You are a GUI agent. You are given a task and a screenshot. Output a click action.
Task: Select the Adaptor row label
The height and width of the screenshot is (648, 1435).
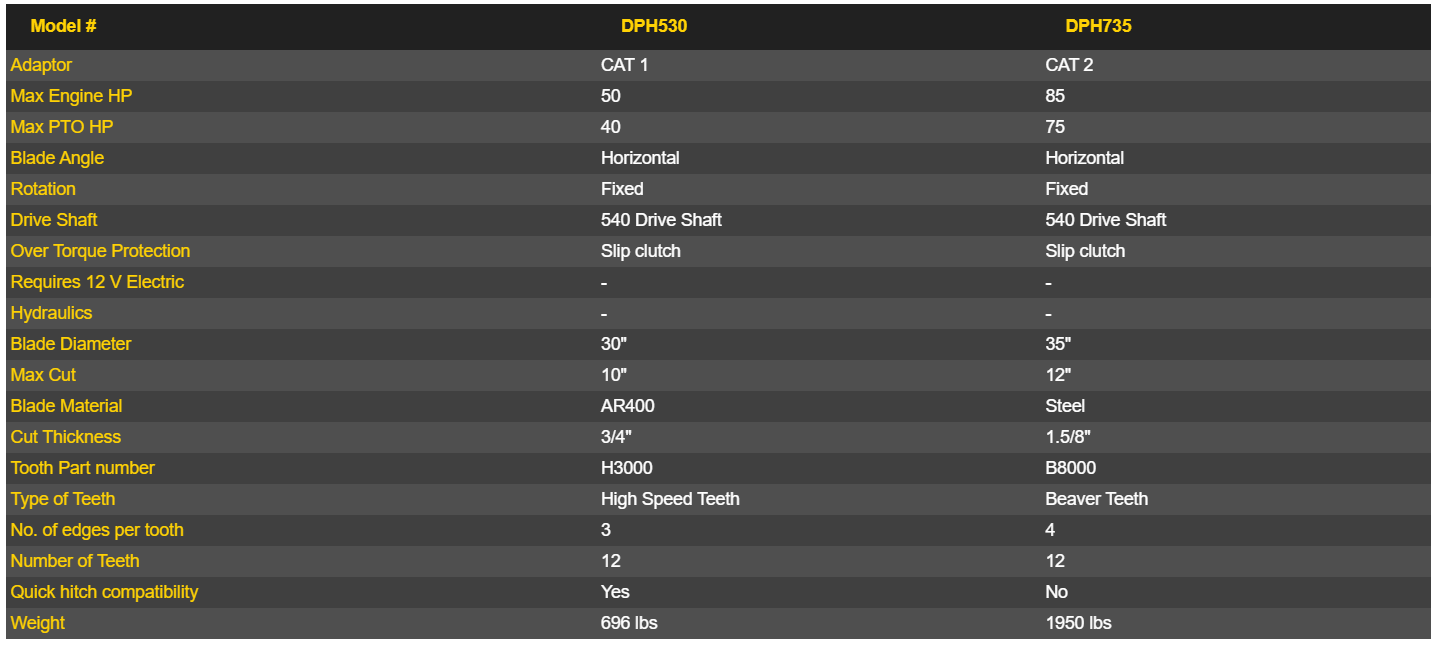41,65
